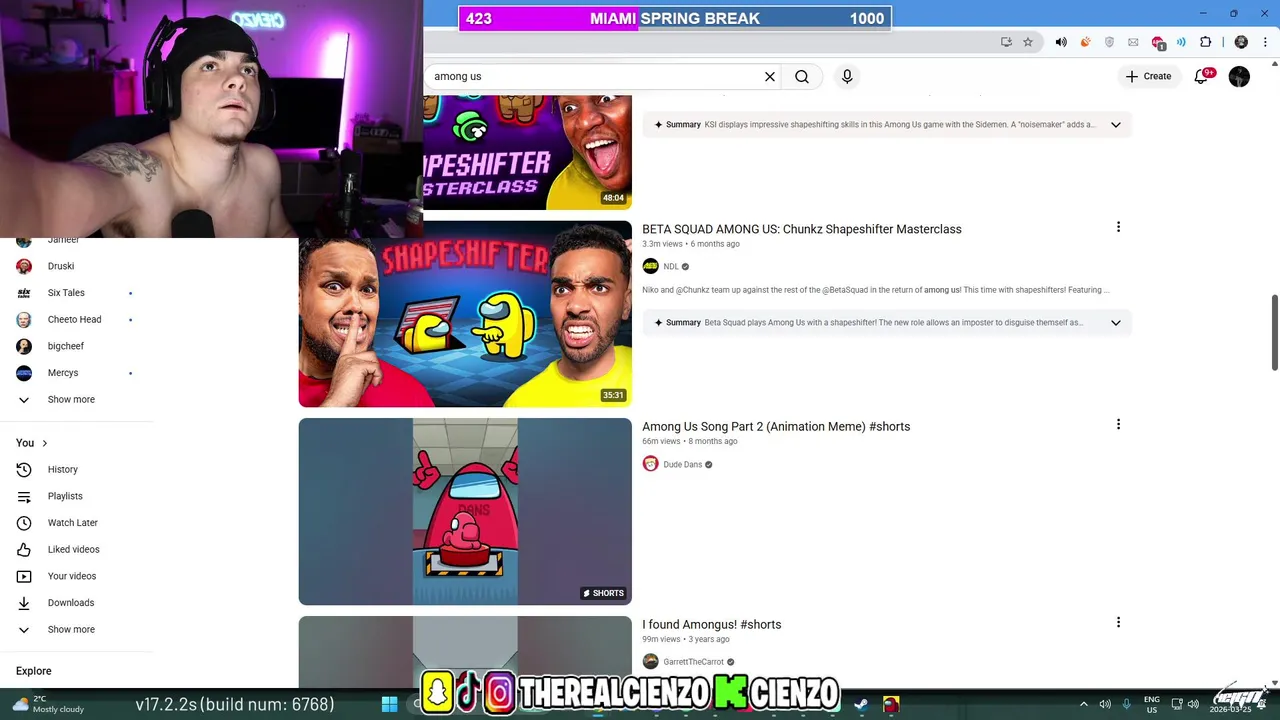Image resolution: width=1280 pixels, height=720 pixels.
Task: Open the black speaker volume extension
Action: pyautogui.click(x=1061, y=42)
